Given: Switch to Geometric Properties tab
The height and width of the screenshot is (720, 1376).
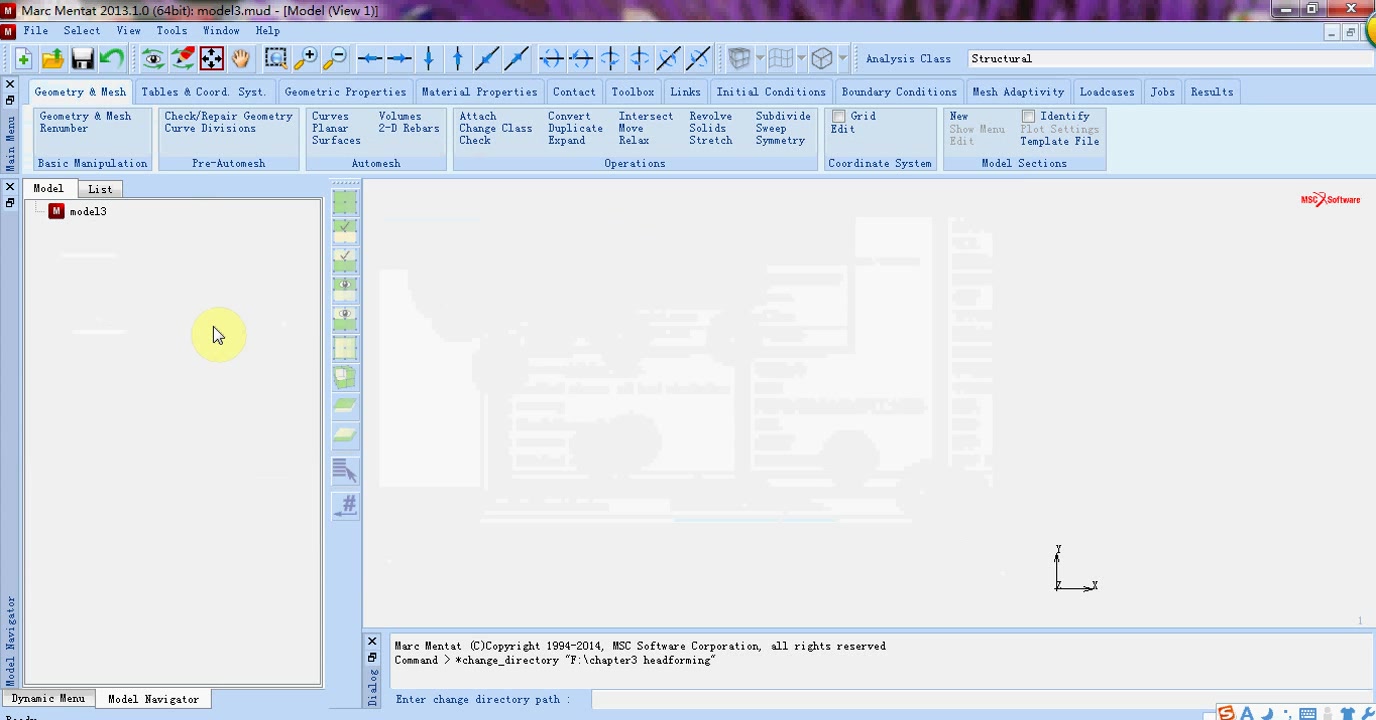Looking at the screenshot, I should (345, 92).
